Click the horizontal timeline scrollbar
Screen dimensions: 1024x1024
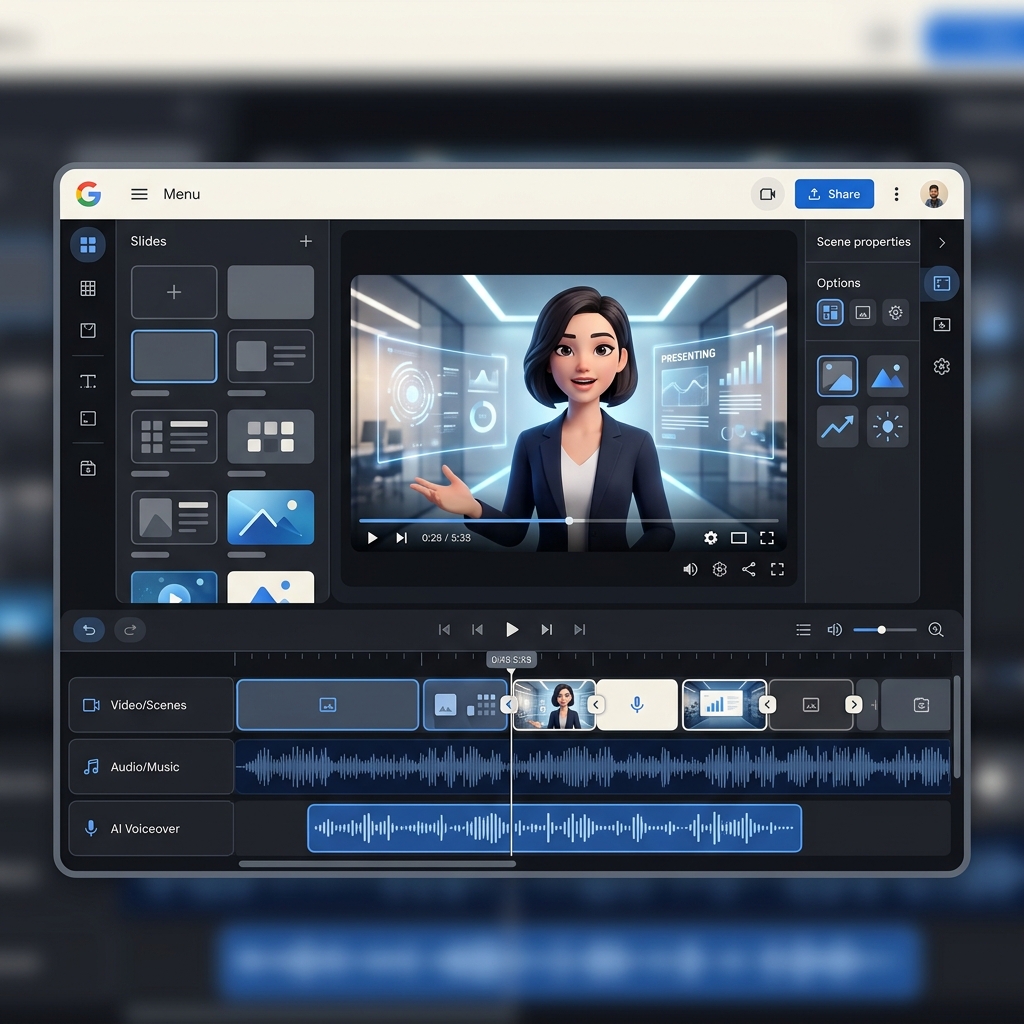[377, 863]
